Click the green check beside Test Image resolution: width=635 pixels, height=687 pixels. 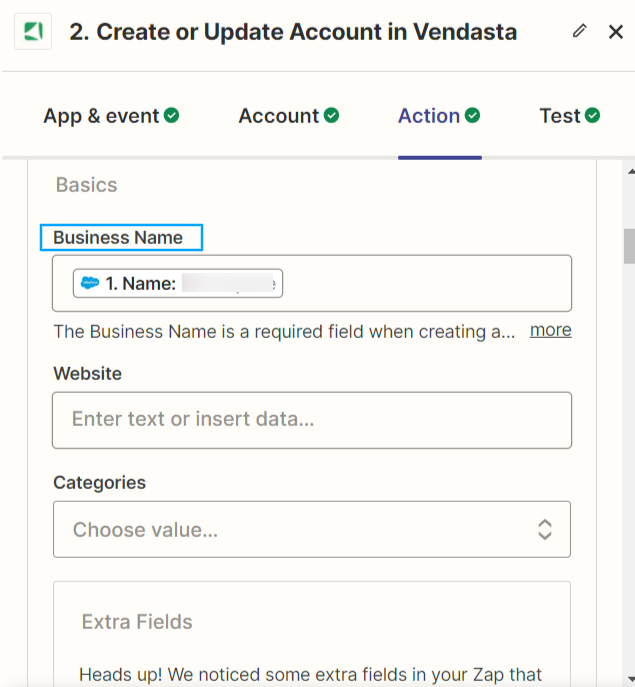(x=592, y=116)
